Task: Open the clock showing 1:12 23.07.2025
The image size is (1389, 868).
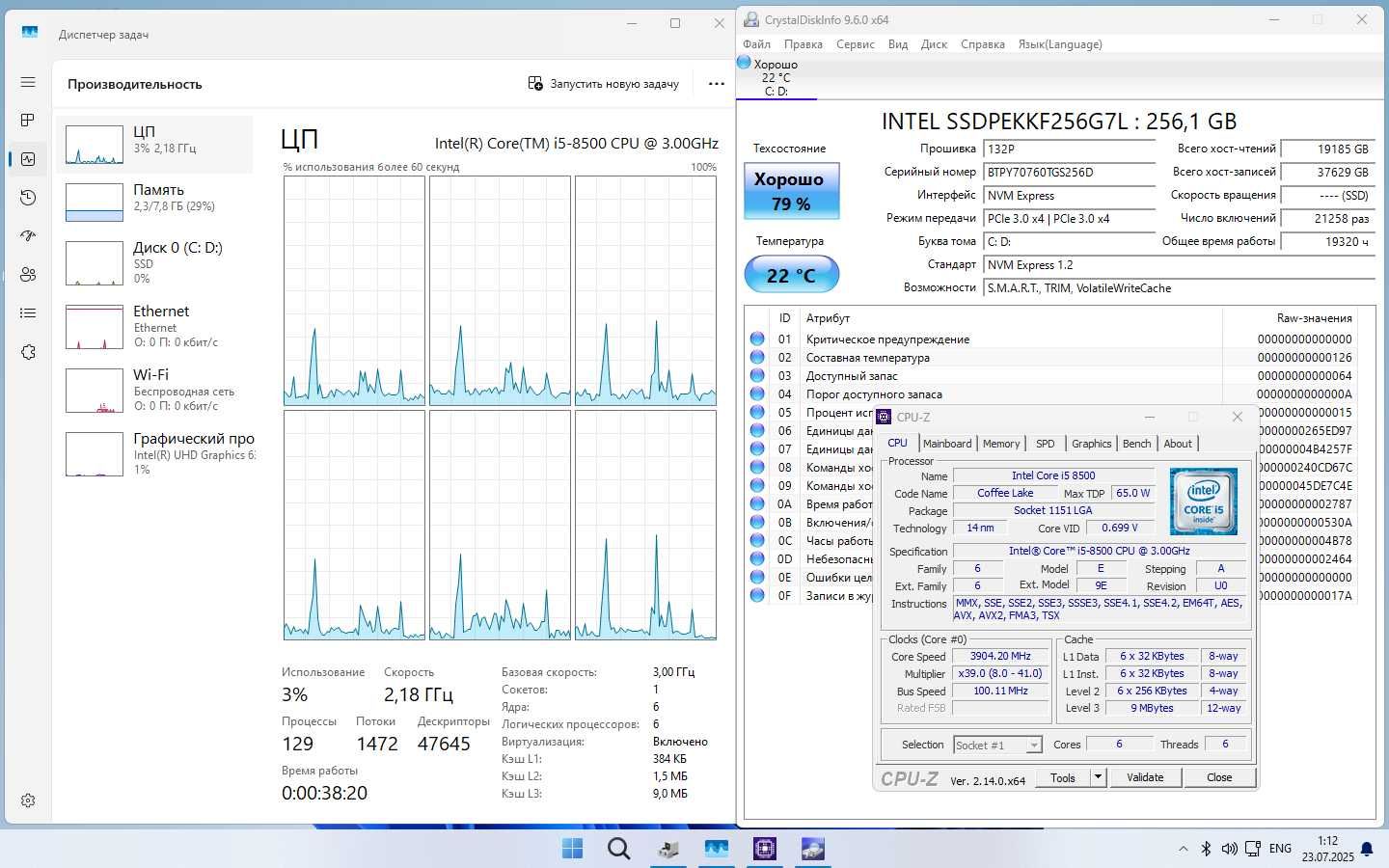Action: click(1327, 849)
